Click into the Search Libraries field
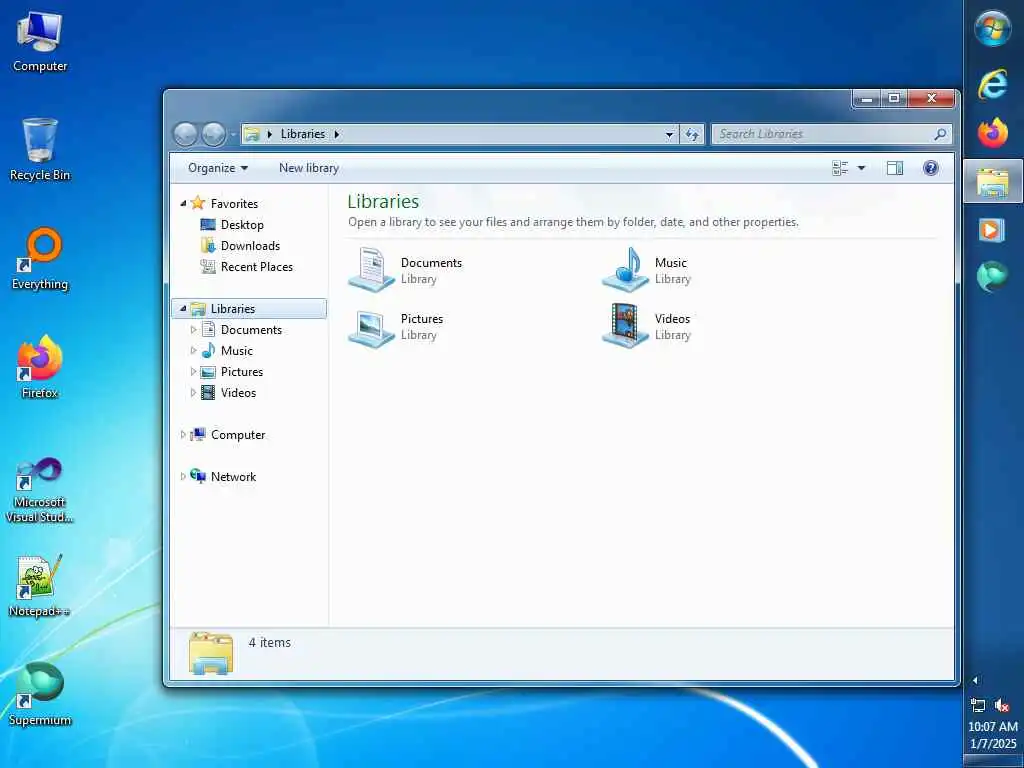 pos(831,134)
